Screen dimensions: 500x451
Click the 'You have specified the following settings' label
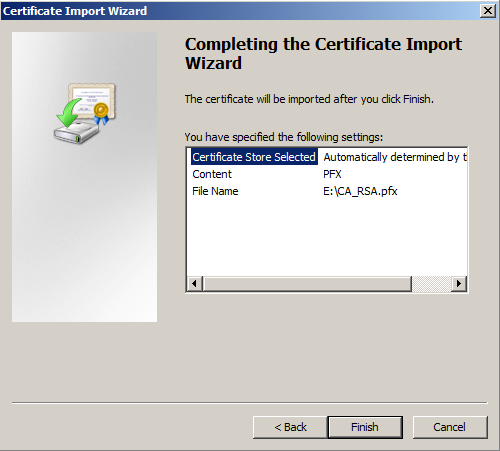(284, 137)
